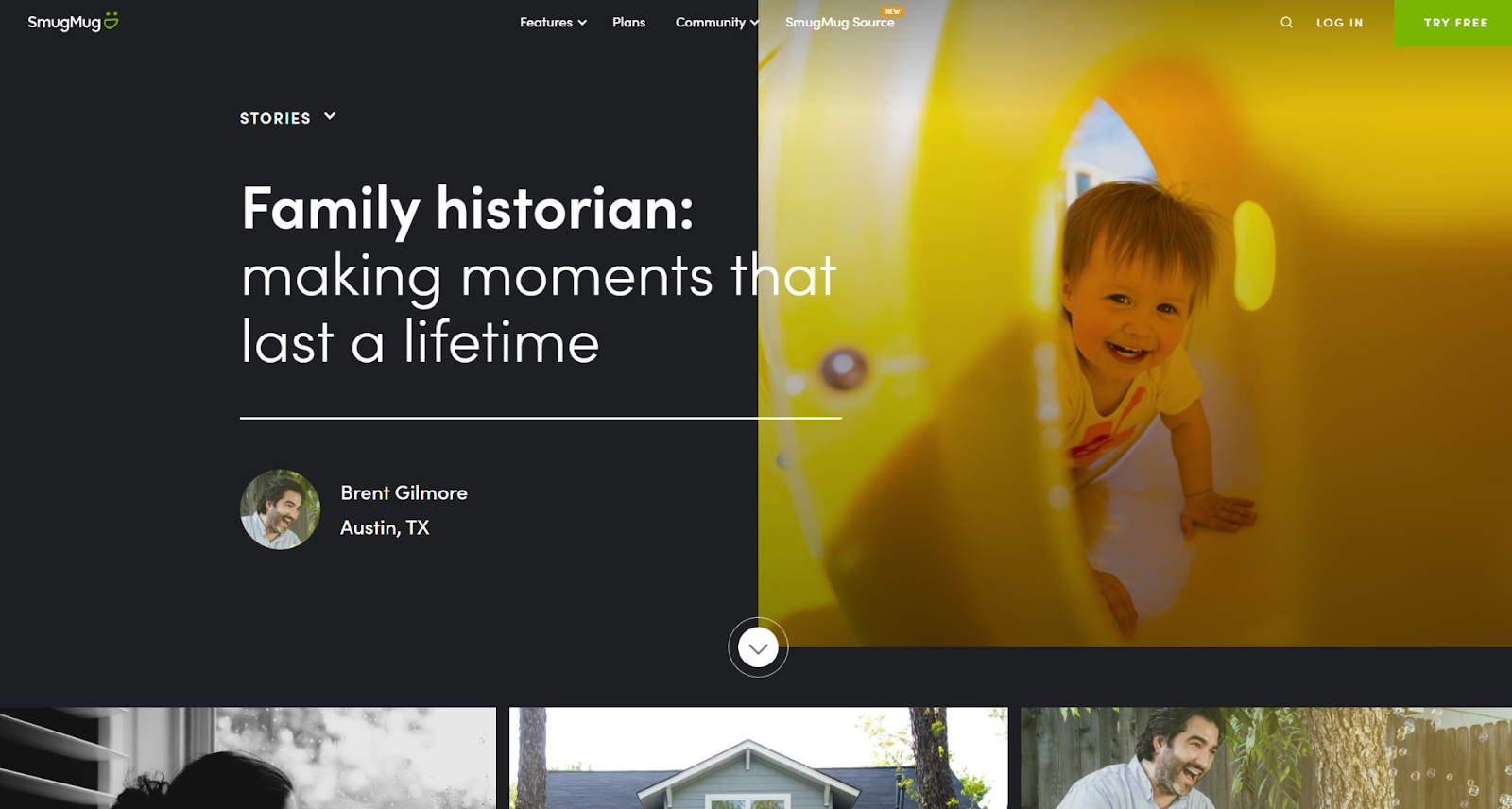The image size is (1512, 809).
Task: Click the Austin, TX location text
Action: coord(385,527)
